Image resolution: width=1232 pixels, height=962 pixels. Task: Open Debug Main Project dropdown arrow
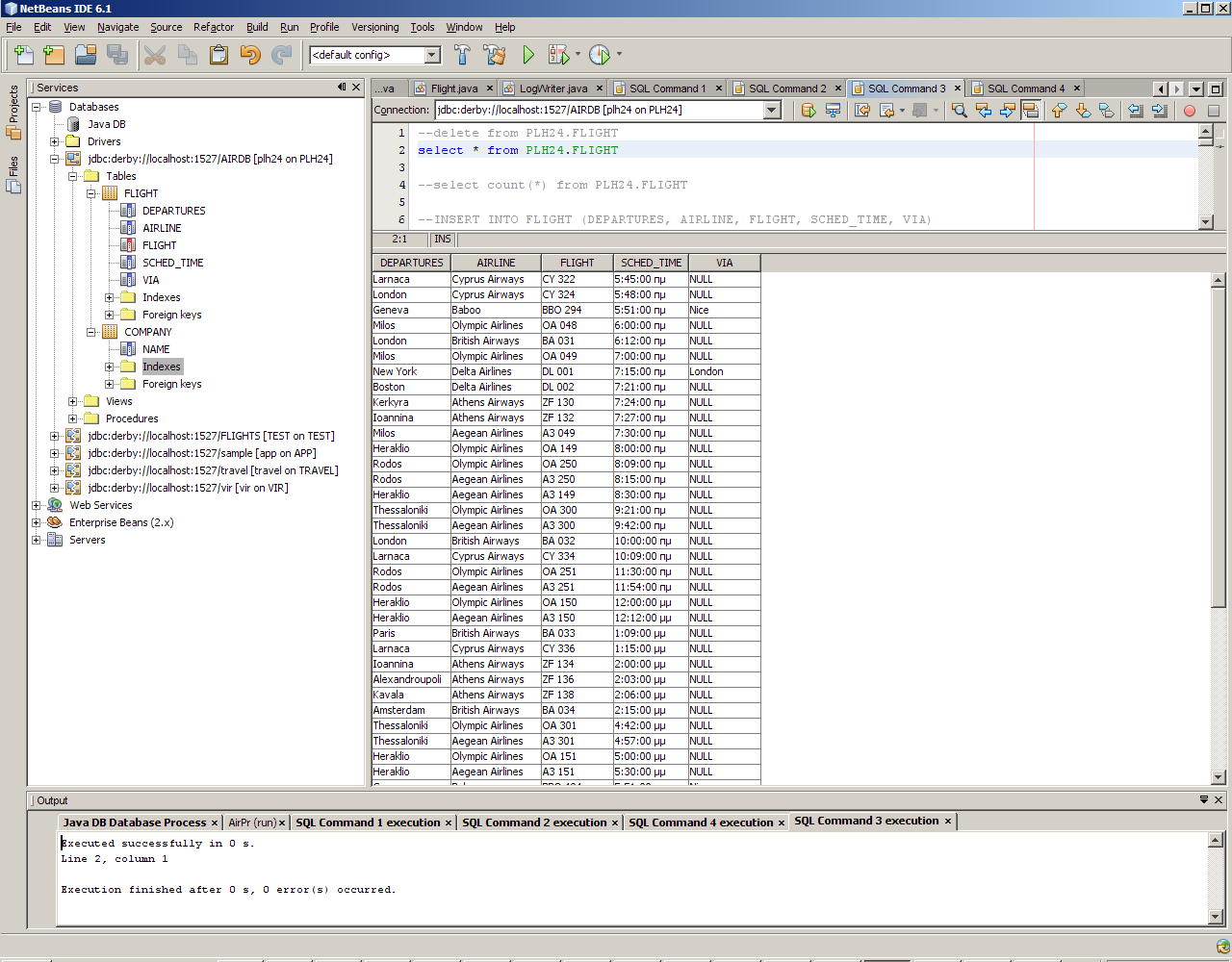[x=577, y=55]
